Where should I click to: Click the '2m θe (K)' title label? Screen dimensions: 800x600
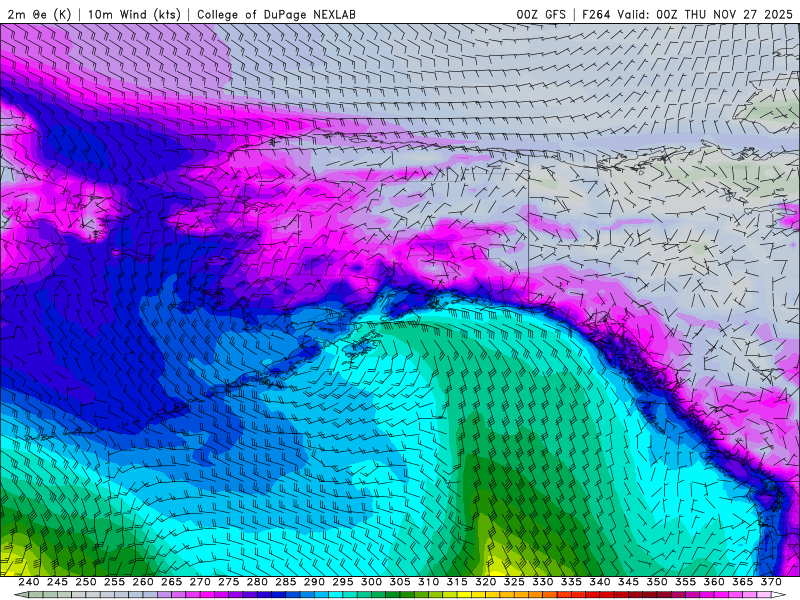[x=39, y=15]
